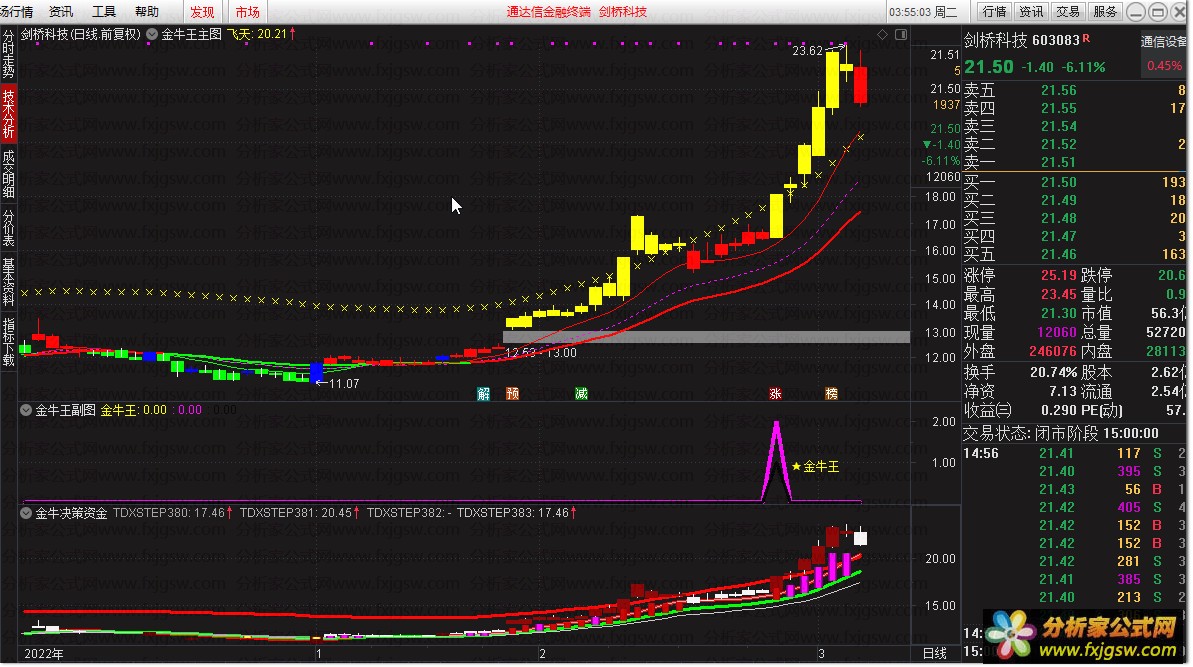Image resolution: width=1193 pixels, height=667 pixels.
Task: Click the 日线 period label at bottom
Action: tap(934, 653)
